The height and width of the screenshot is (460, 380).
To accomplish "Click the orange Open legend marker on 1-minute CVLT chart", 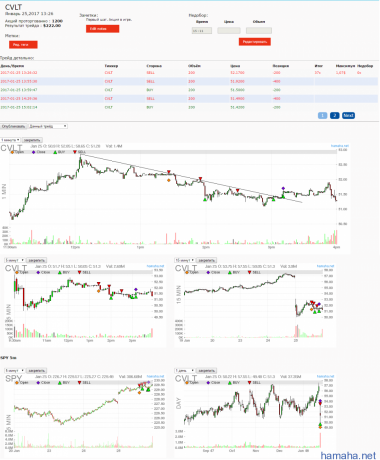I will (13, 152).
